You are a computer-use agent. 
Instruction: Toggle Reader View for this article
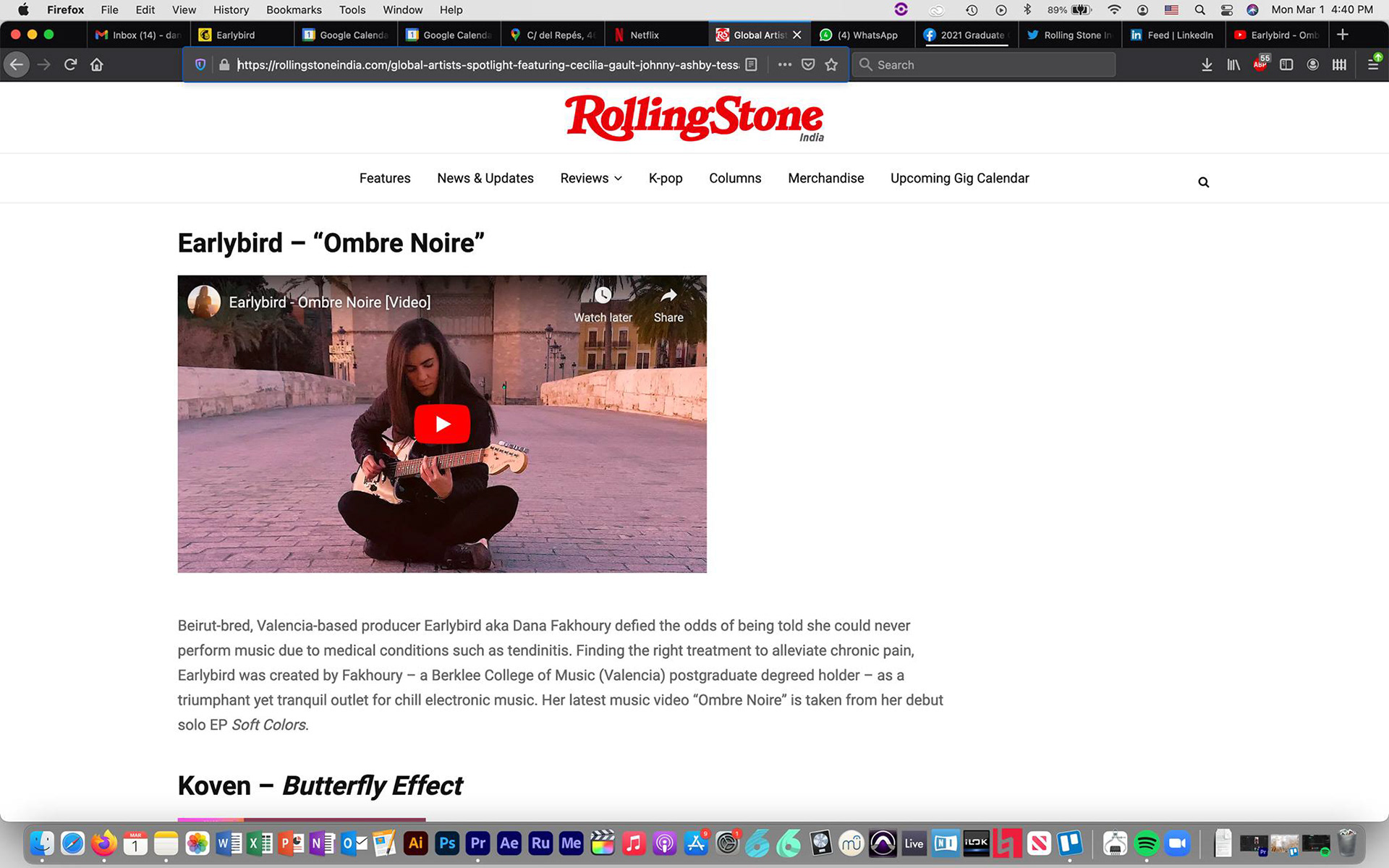click(x=752, y=64)
